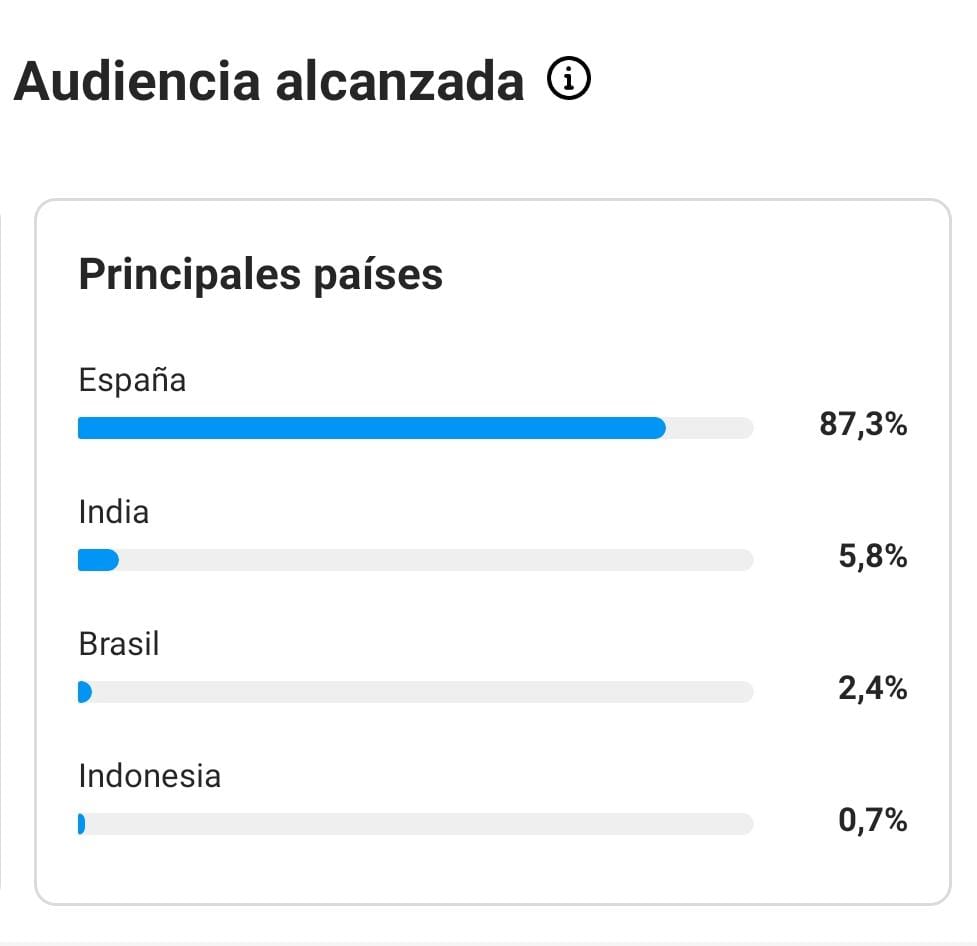Select the grey part of the India bar

pos(436,560)
